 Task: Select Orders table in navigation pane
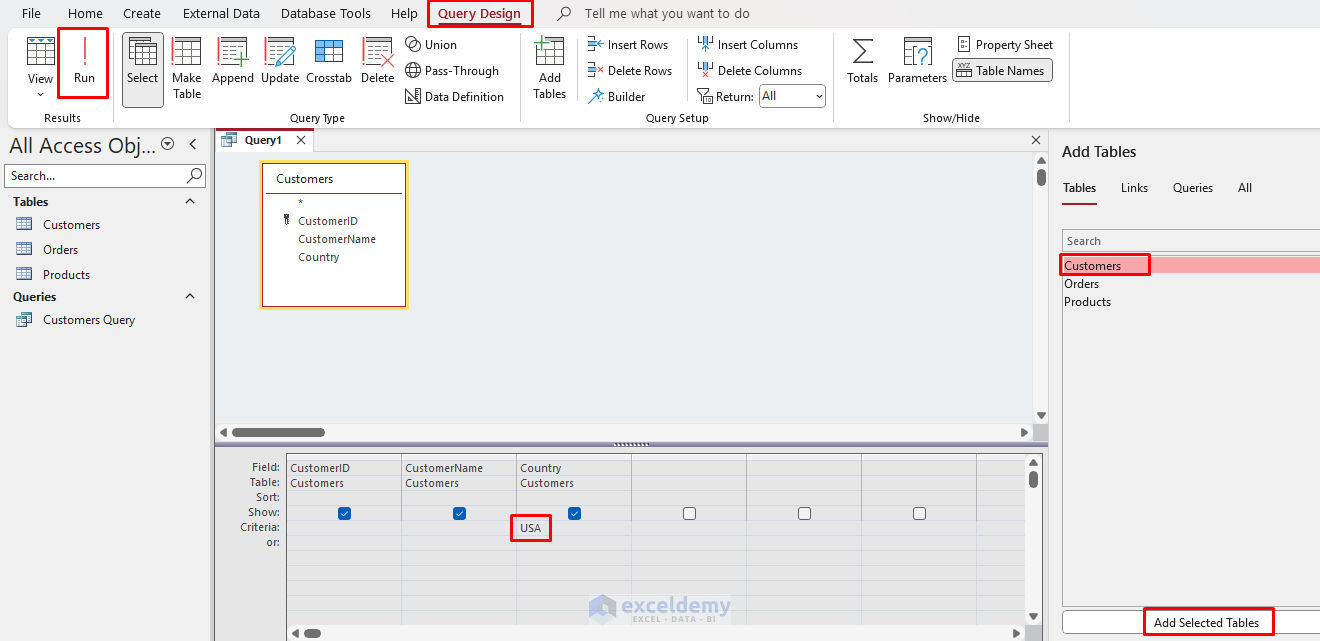(x=60, y=250)
